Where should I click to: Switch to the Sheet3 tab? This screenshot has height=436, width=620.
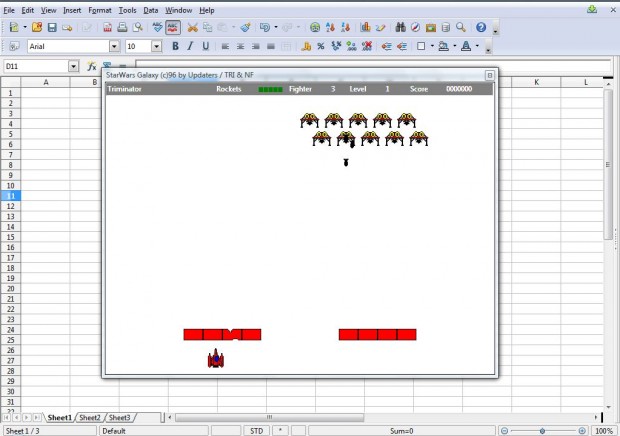(x=119, y=417)
